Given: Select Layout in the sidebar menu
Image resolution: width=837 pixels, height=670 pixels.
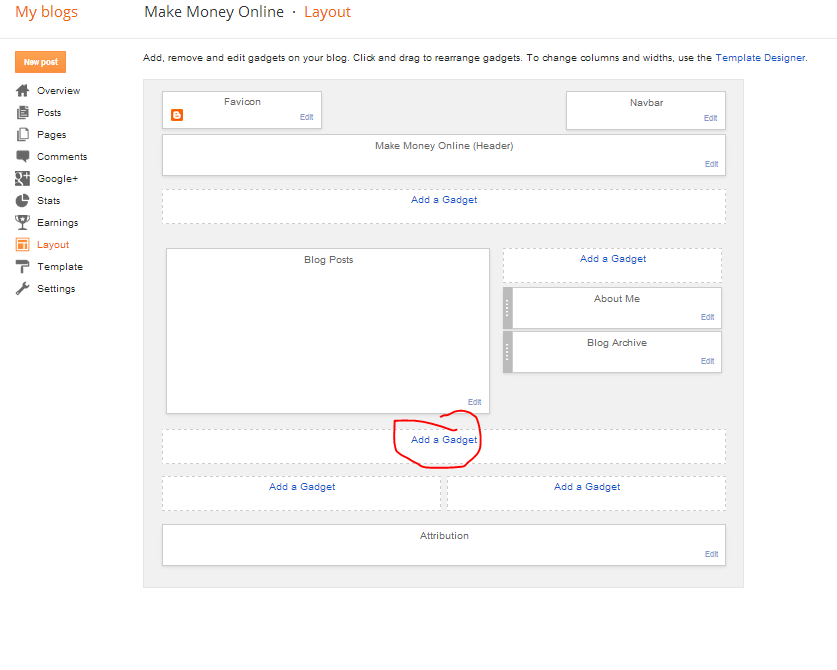Looking at the screenshot, I should (x=53, y=245).
